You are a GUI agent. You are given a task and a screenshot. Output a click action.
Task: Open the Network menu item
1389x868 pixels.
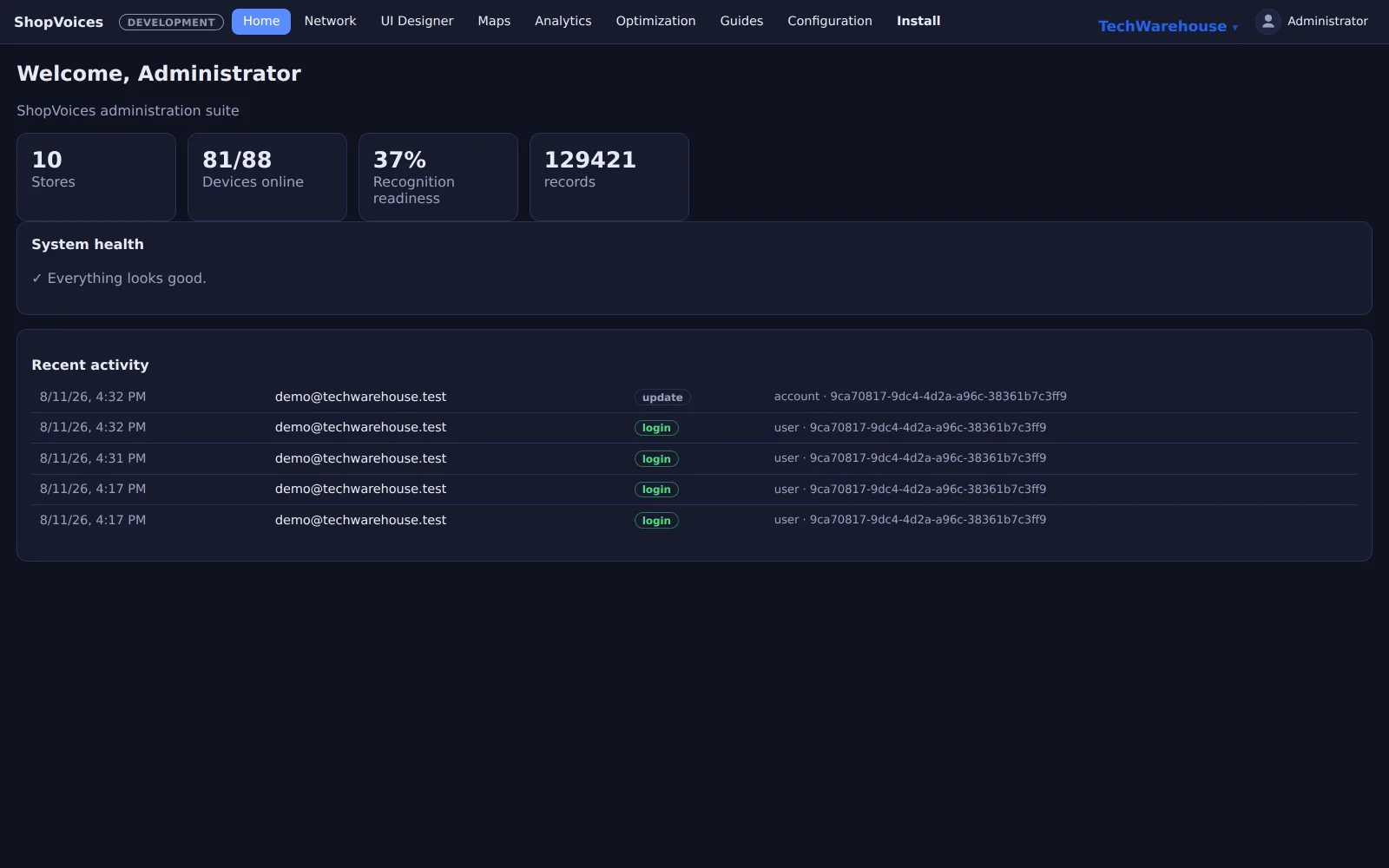point(330,21)
